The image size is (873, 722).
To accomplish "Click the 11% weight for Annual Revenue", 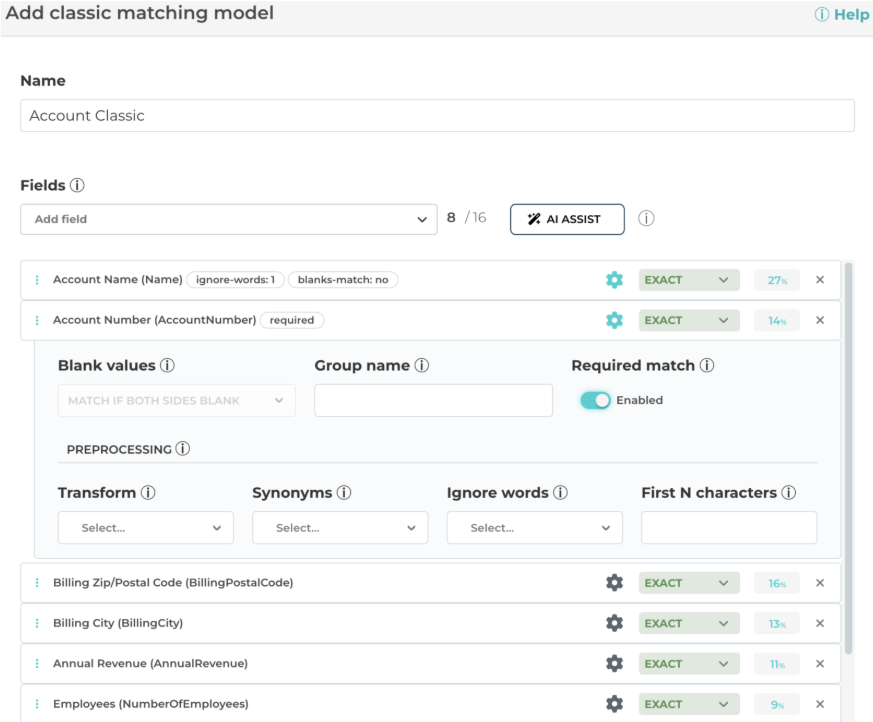I will tap(777, 664).
